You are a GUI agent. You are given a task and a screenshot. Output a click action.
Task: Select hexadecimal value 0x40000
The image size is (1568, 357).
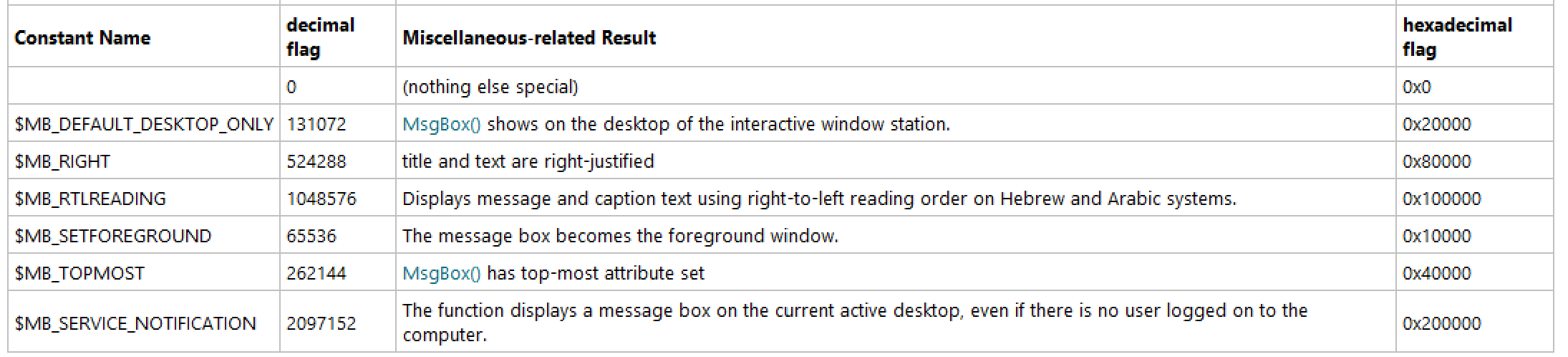1437,273
